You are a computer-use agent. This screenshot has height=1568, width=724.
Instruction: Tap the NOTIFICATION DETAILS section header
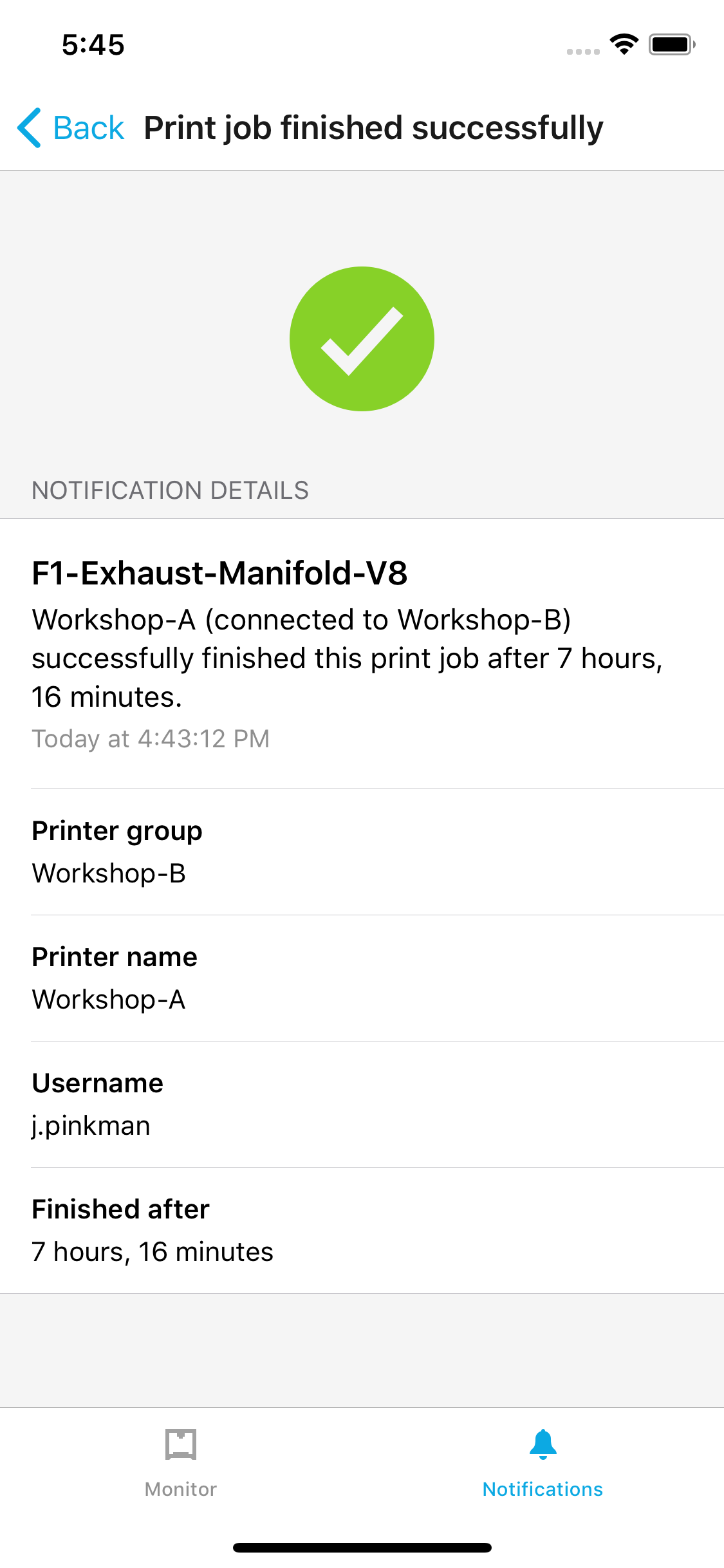pyautogui.click(x=170, y=490)
